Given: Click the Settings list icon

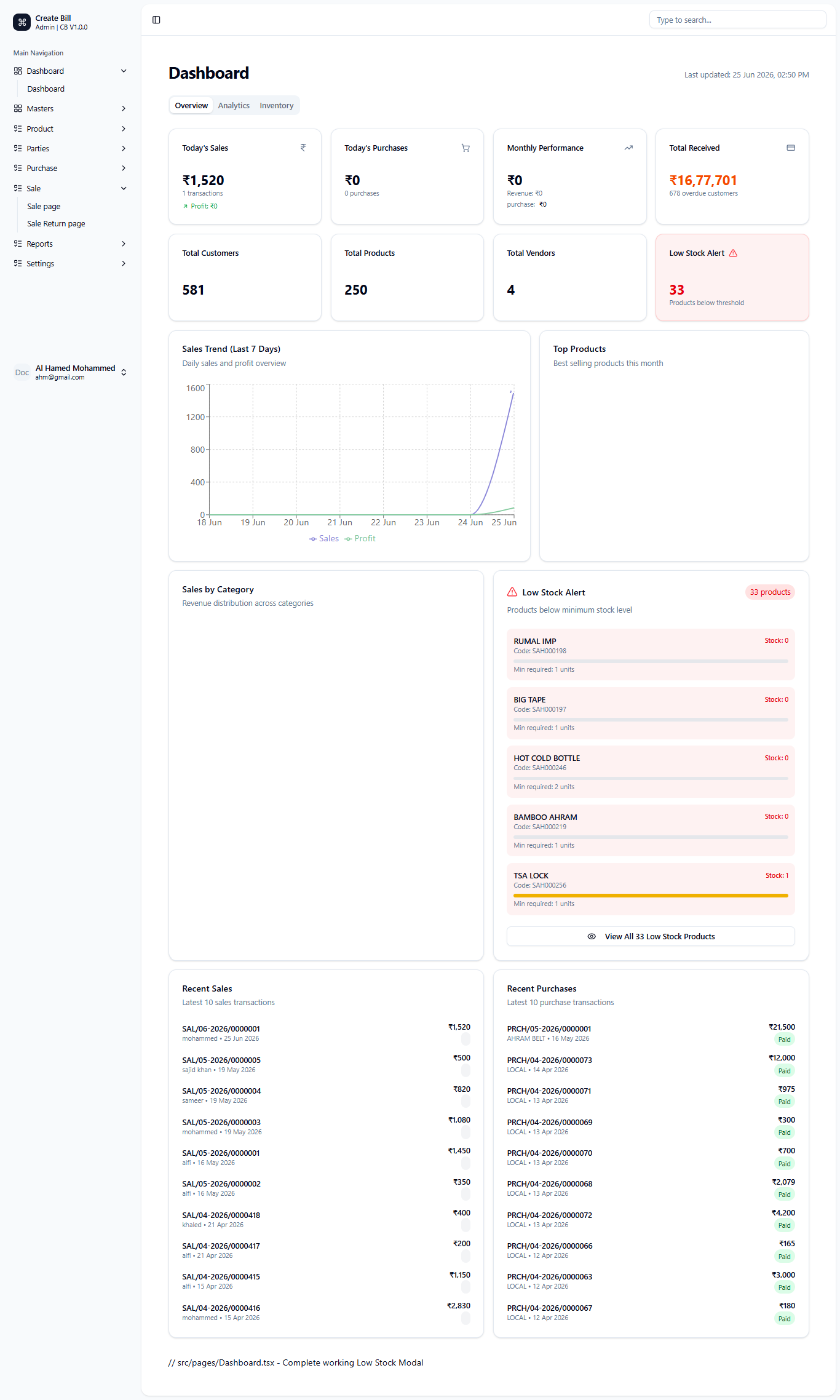Looking at the screenshot, I should coord(18,263).
